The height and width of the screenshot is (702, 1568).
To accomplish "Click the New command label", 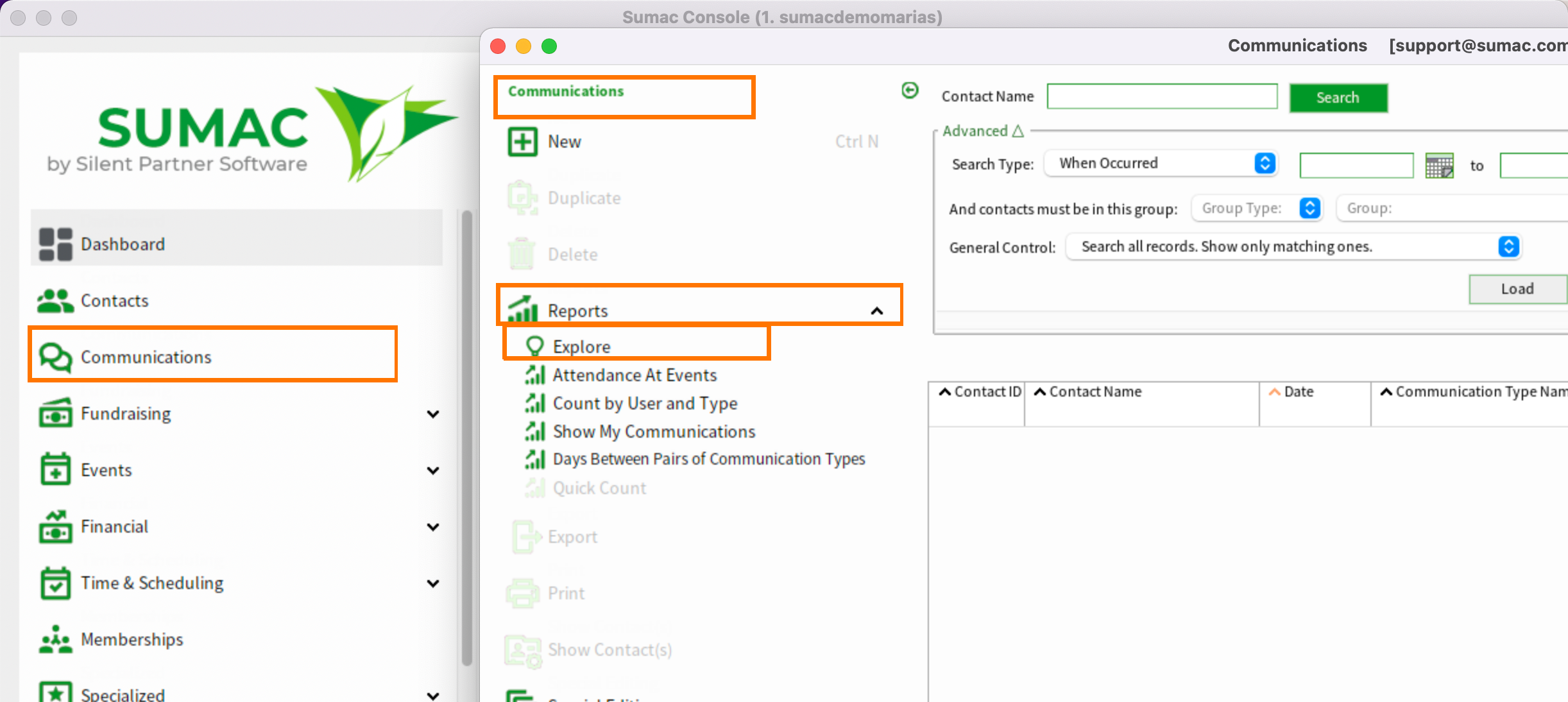I will coord(564,141).
